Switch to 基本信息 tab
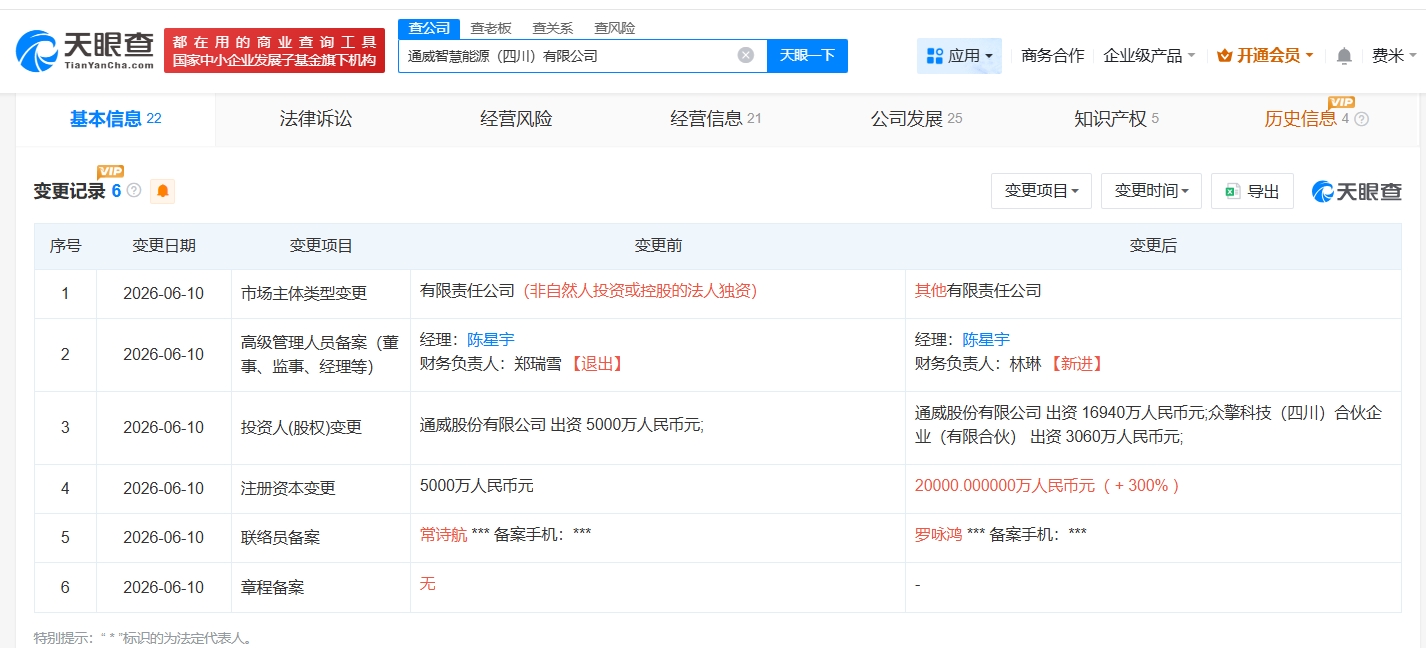This screenshot has height=648, width=1426. (115, 119)
